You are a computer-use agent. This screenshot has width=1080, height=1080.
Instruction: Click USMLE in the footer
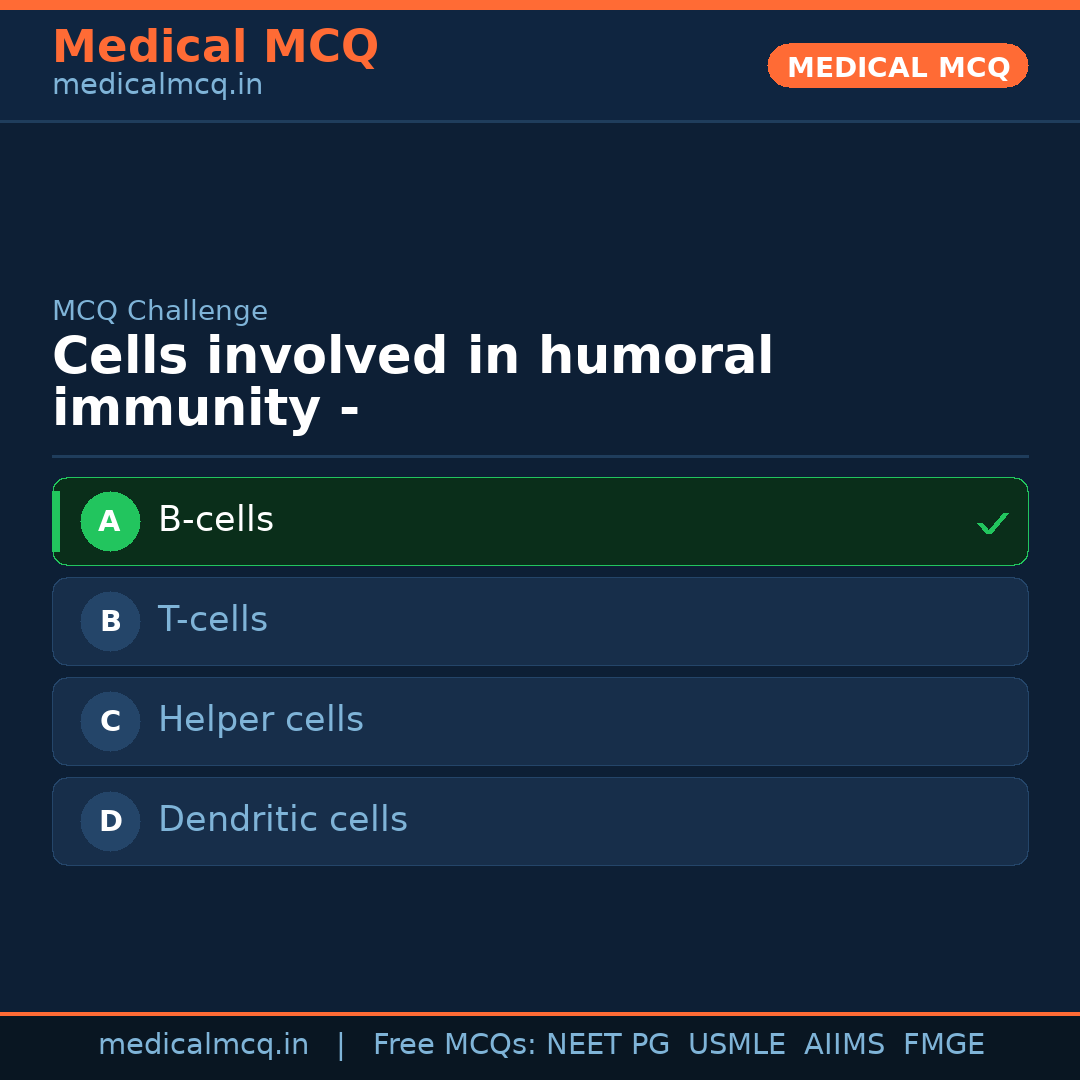pyautogui.click(x=736, y=1045)
